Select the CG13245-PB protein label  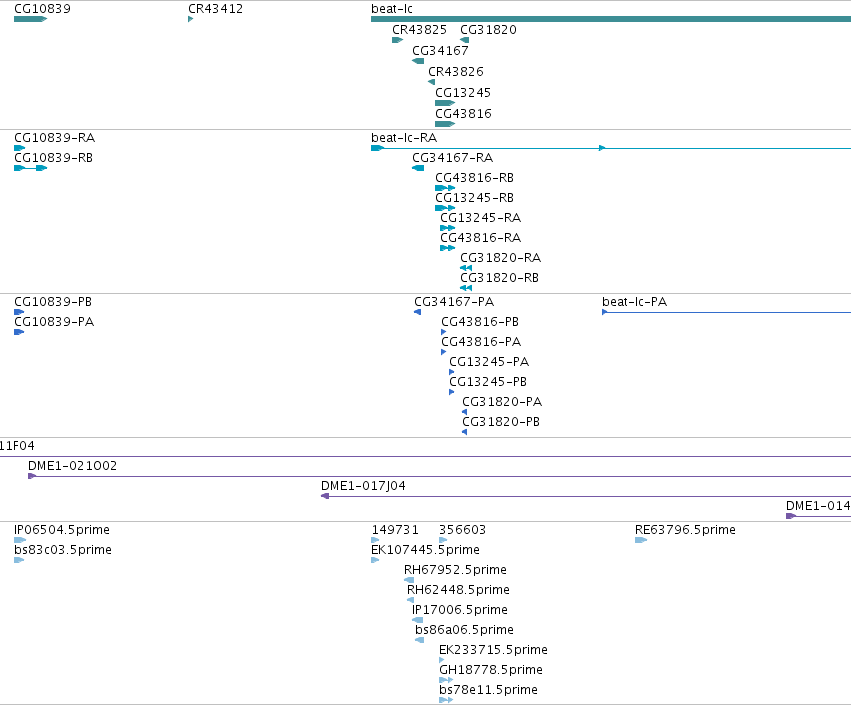point(488,382)
